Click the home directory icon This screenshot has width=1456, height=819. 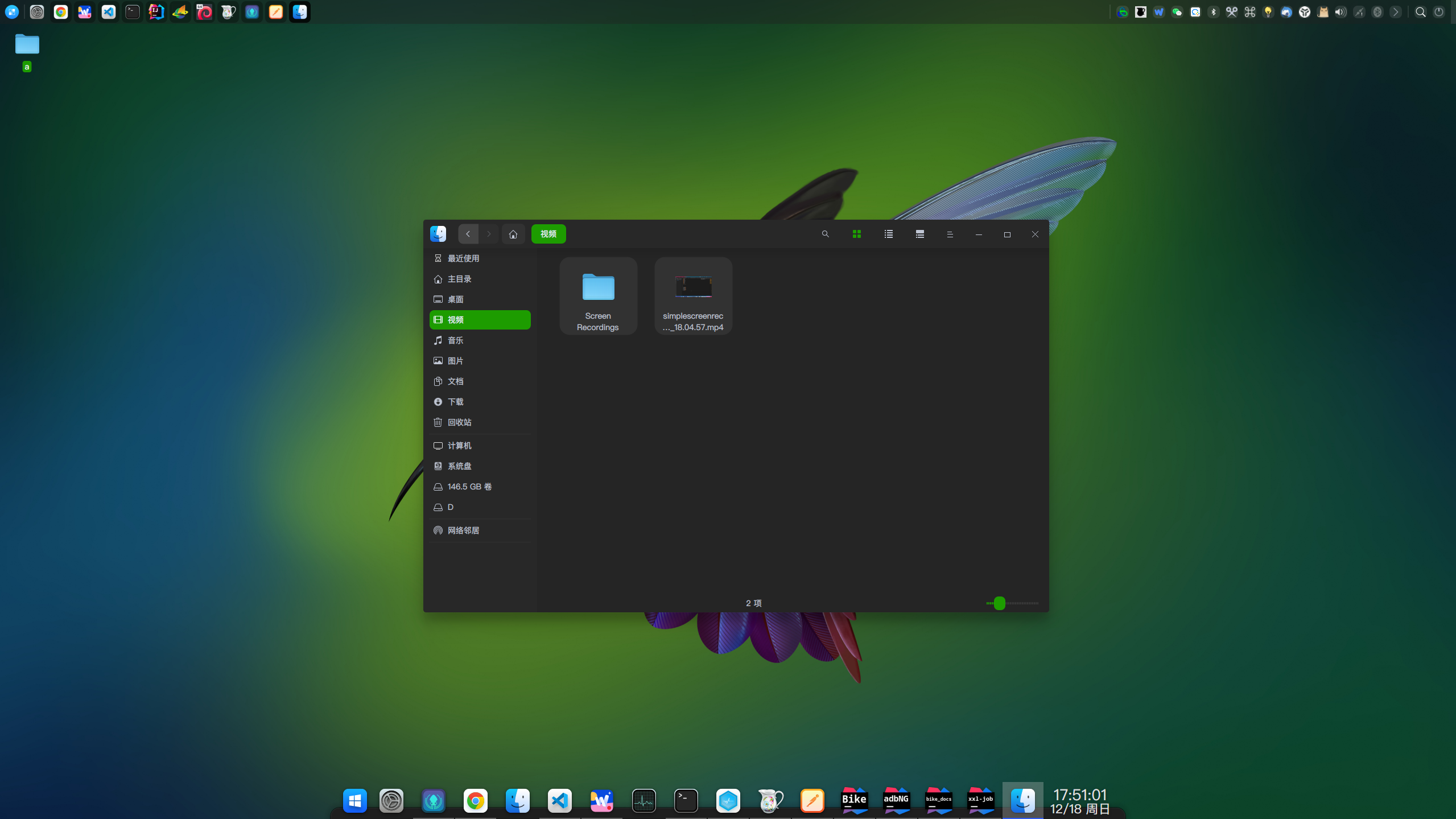513,234
